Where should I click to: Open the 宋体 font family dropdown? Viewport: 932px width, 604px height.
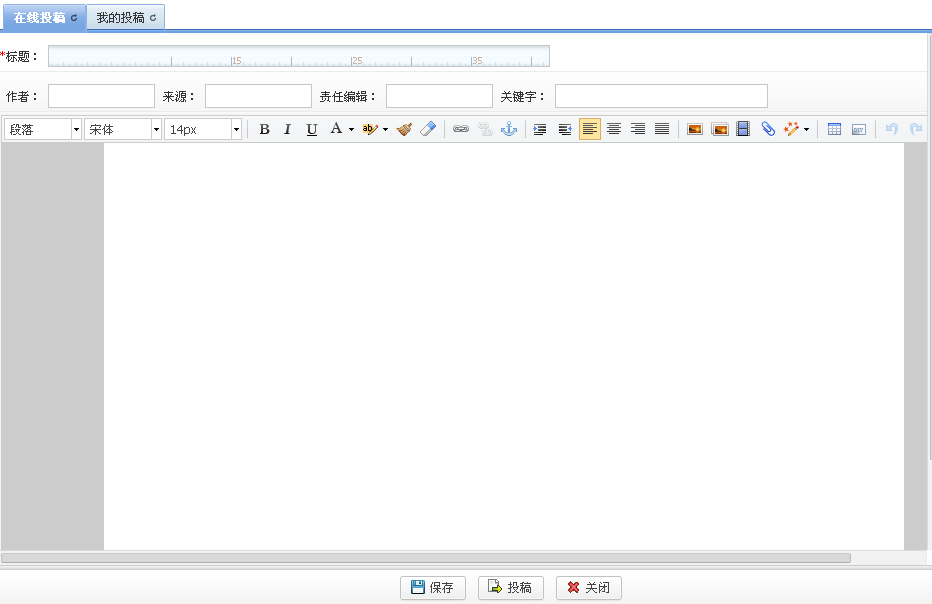(x=123, y=129)
